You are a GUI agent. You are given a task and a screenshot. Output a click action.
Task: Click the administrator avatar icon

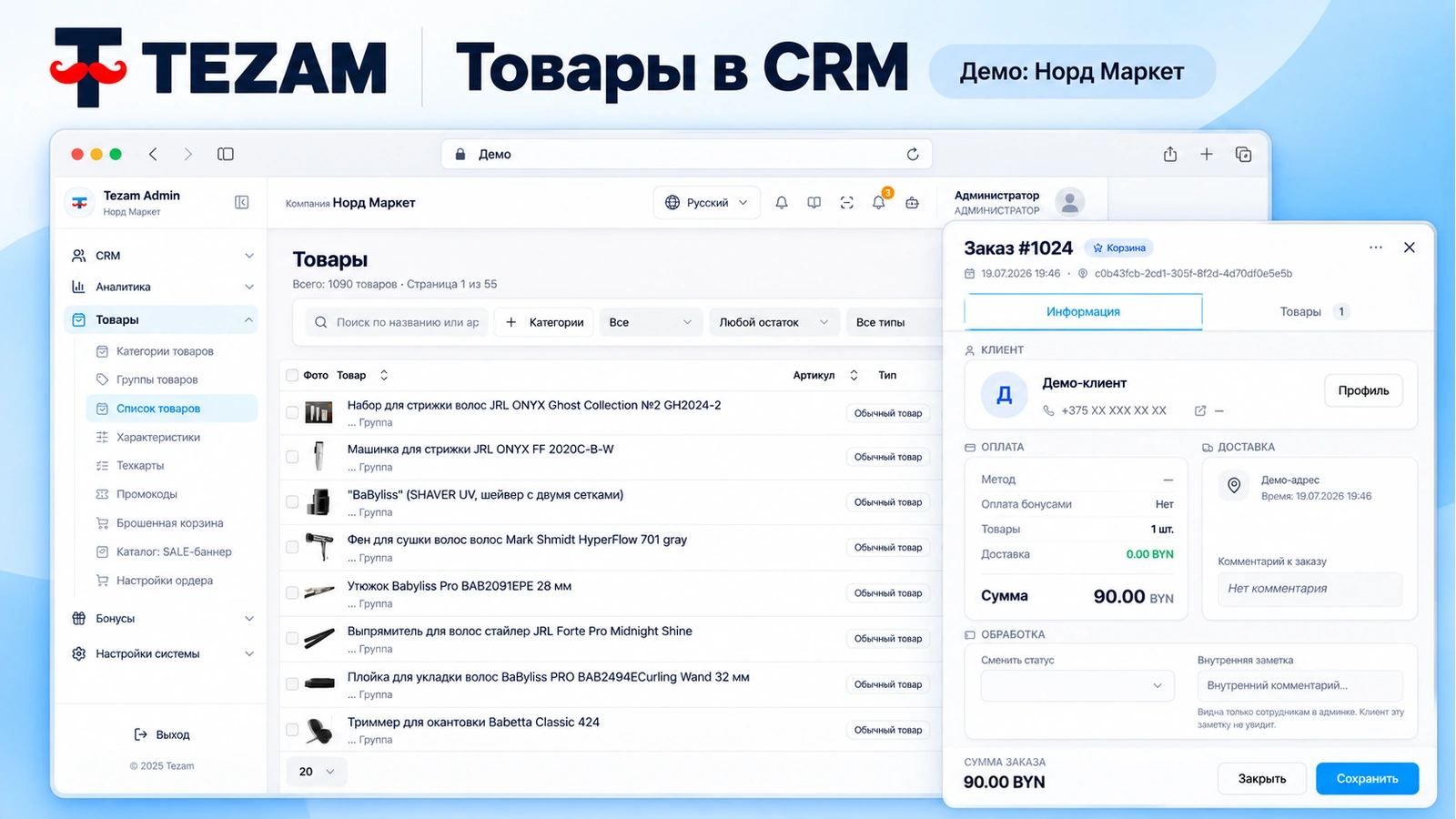1070,202
